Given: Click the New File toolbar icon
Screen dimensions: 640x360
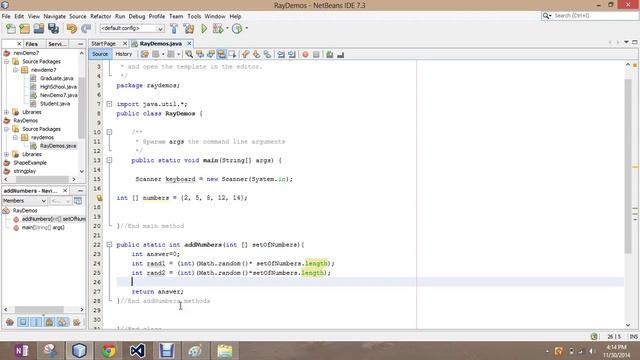Looking at the screenshot, I should click(x=11, y=29).
